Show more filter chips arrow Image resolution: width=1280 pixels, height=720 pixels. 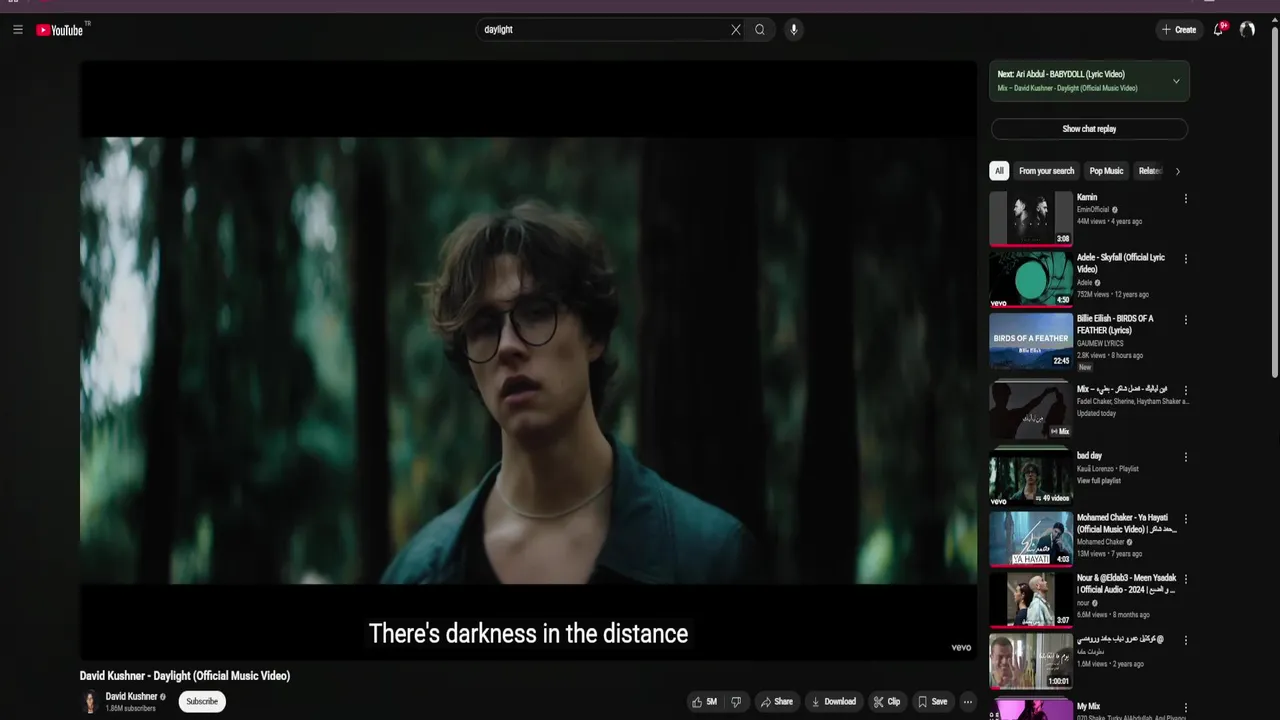pyautogui.click(x=1177, y=171)
